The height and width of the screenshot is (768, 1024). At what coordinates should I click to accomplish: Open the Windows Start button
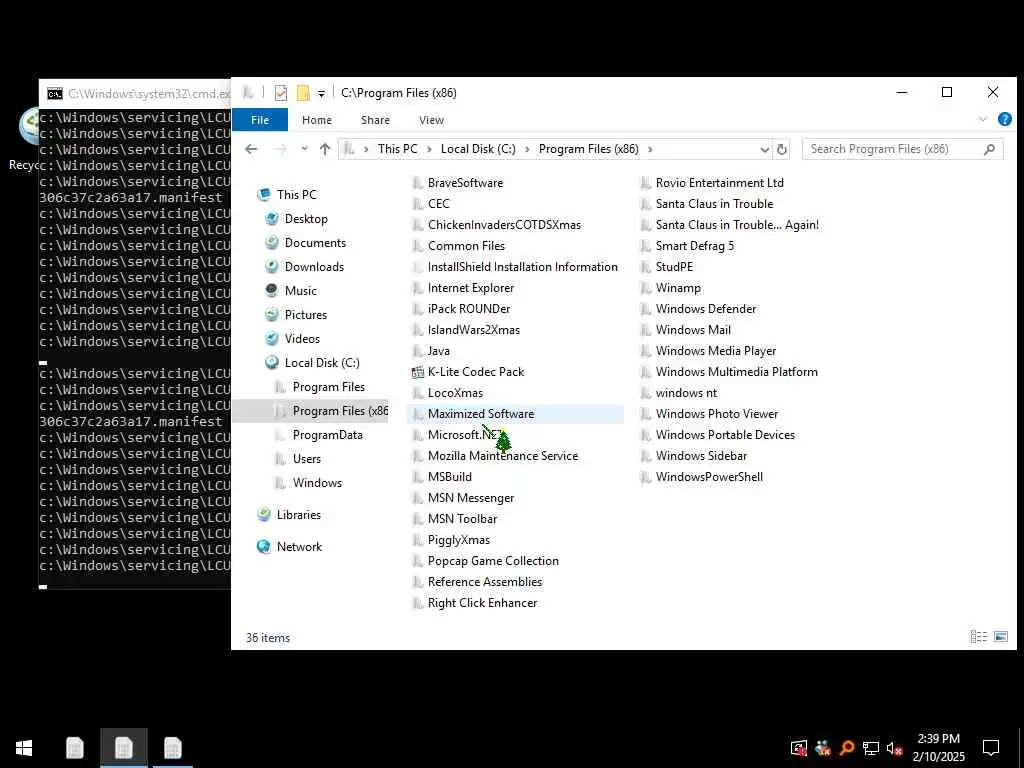[24, 748]
